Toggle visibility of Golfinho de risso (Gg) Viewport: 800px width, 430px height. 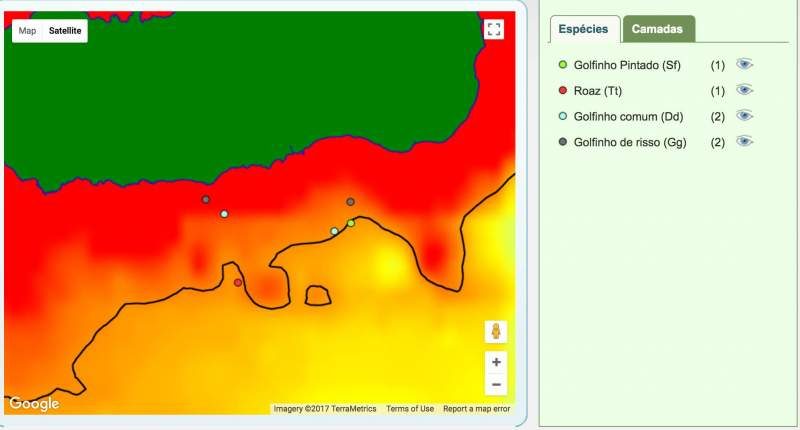tap(744, 141)
